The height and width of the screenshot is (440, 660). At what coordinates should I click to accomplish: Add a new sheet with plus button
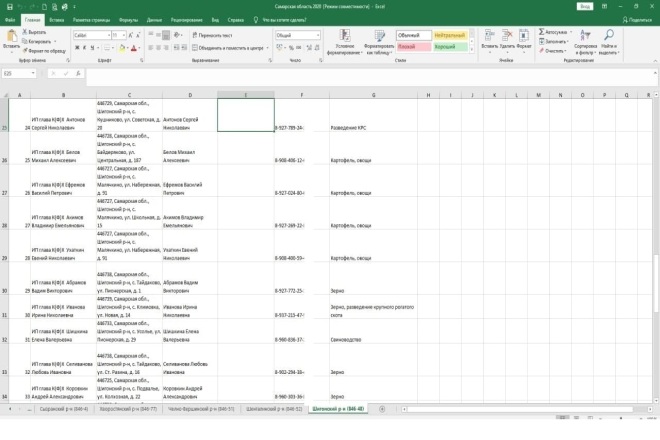(382, 409)
